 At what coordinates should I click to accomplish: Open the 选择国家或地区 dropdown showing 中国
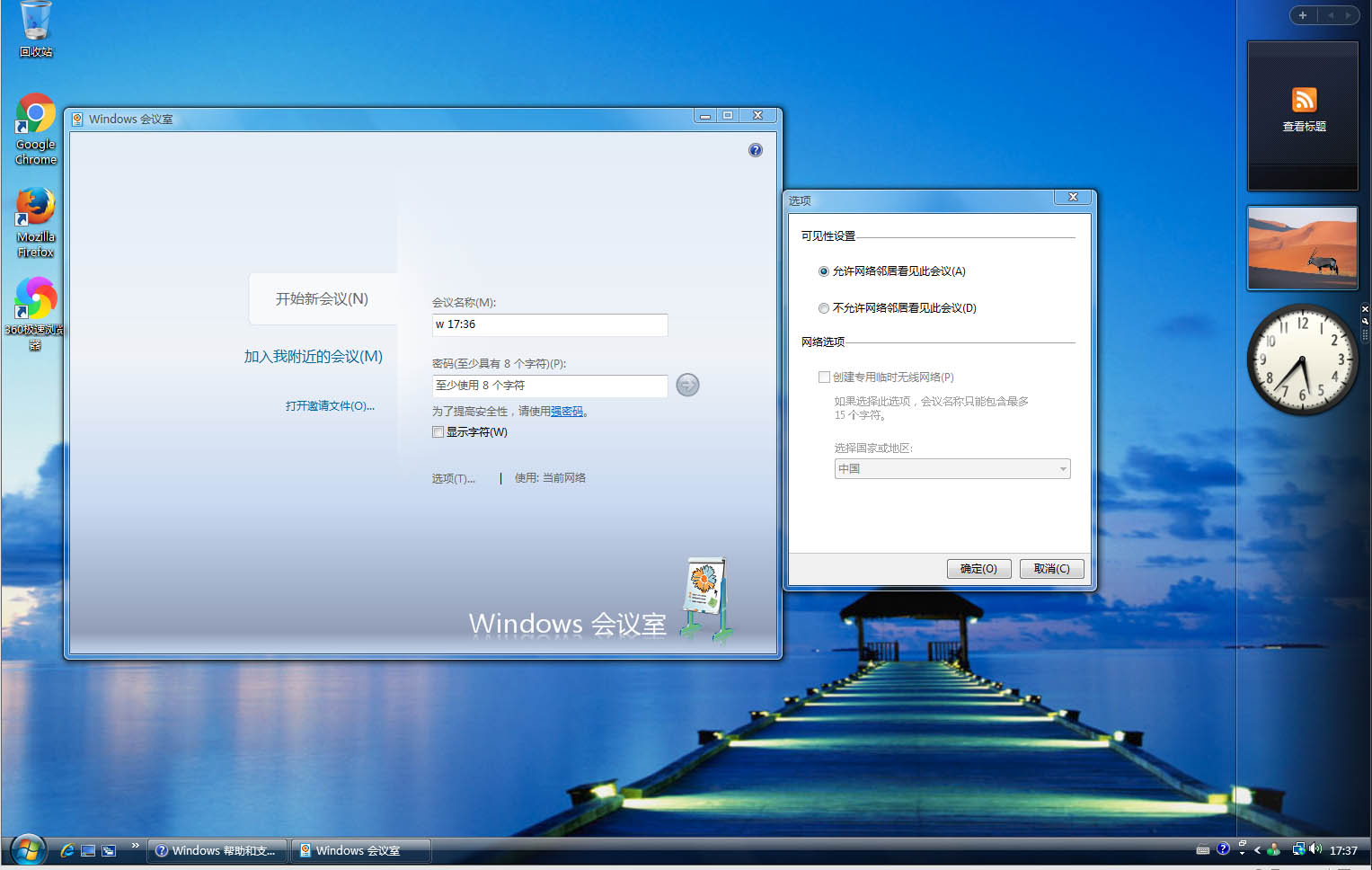(x=952, y=468)
